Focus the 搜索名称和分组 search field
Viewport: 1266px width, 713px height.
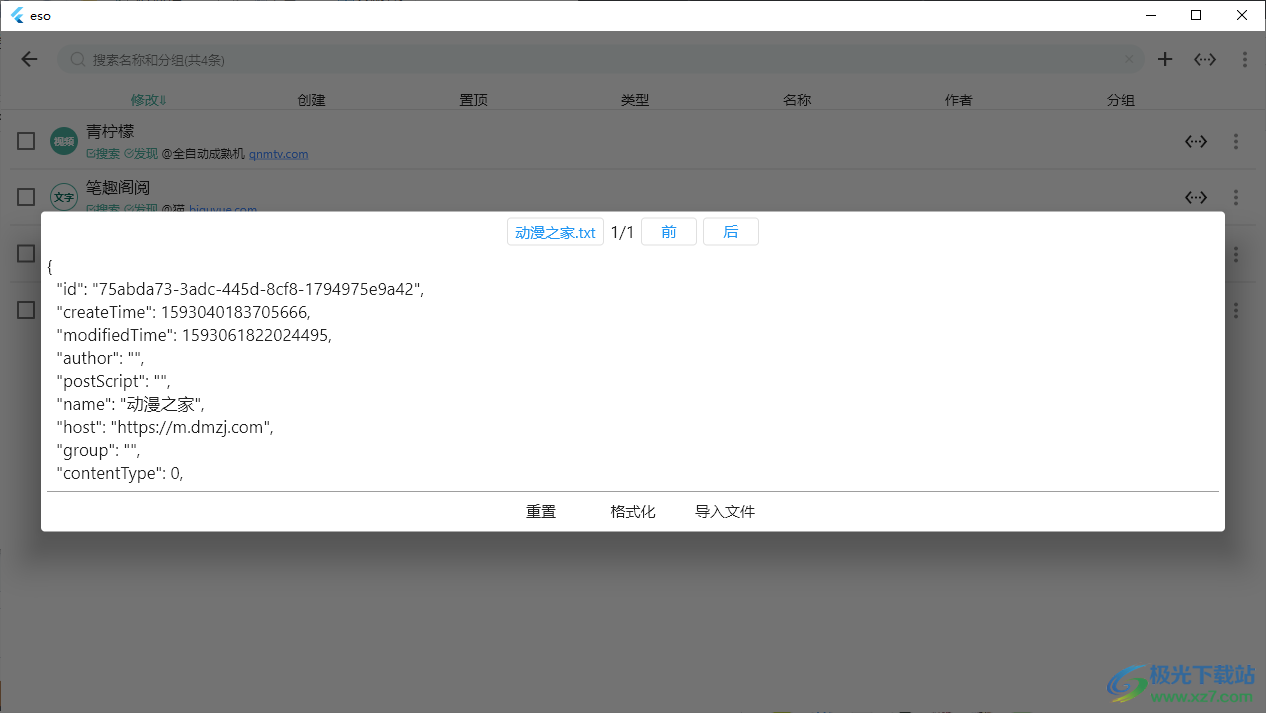(600, 60)
